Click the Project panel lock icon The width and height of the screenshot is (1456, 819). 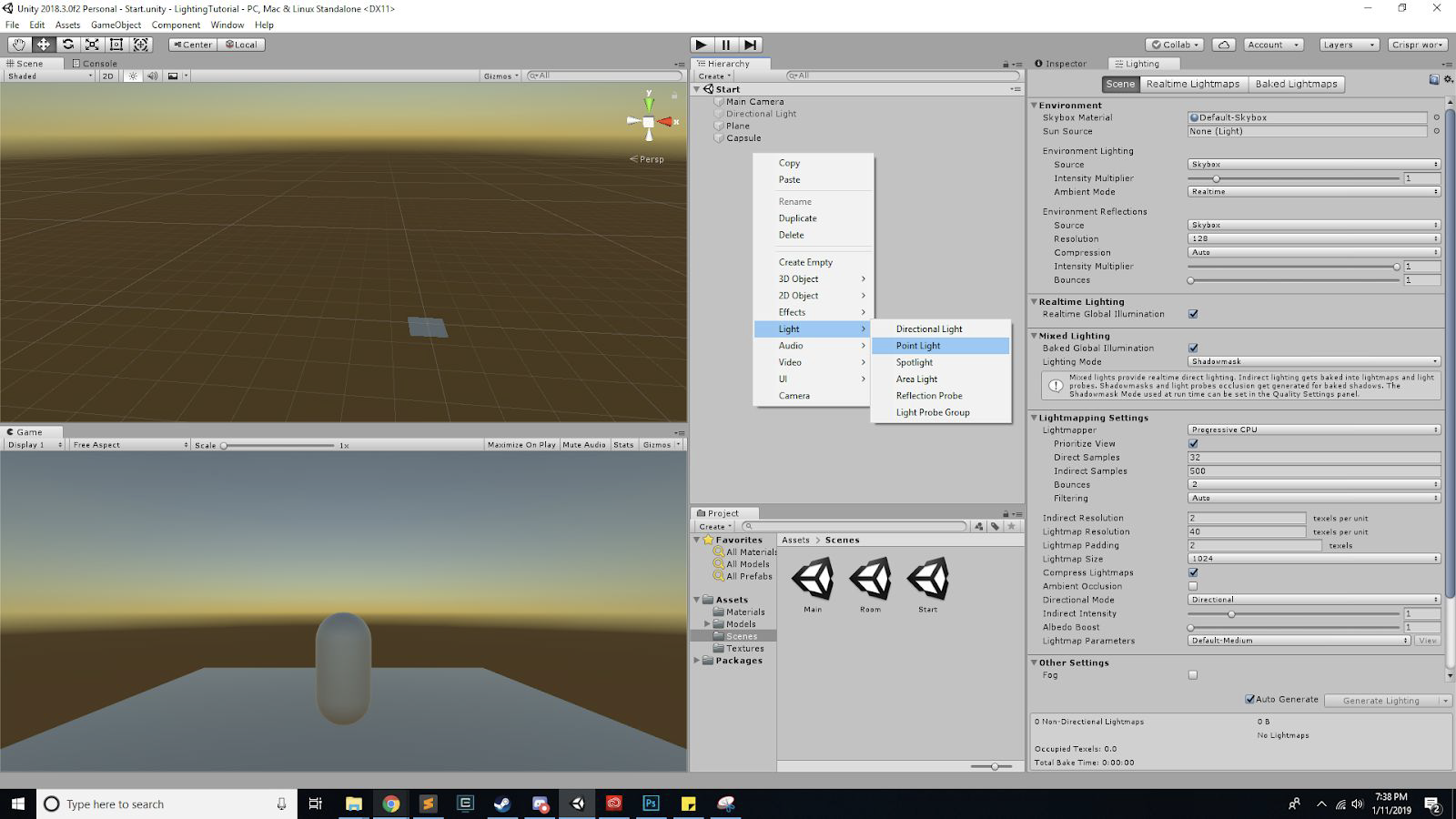pyautogui.click(x=1006, y=514)
